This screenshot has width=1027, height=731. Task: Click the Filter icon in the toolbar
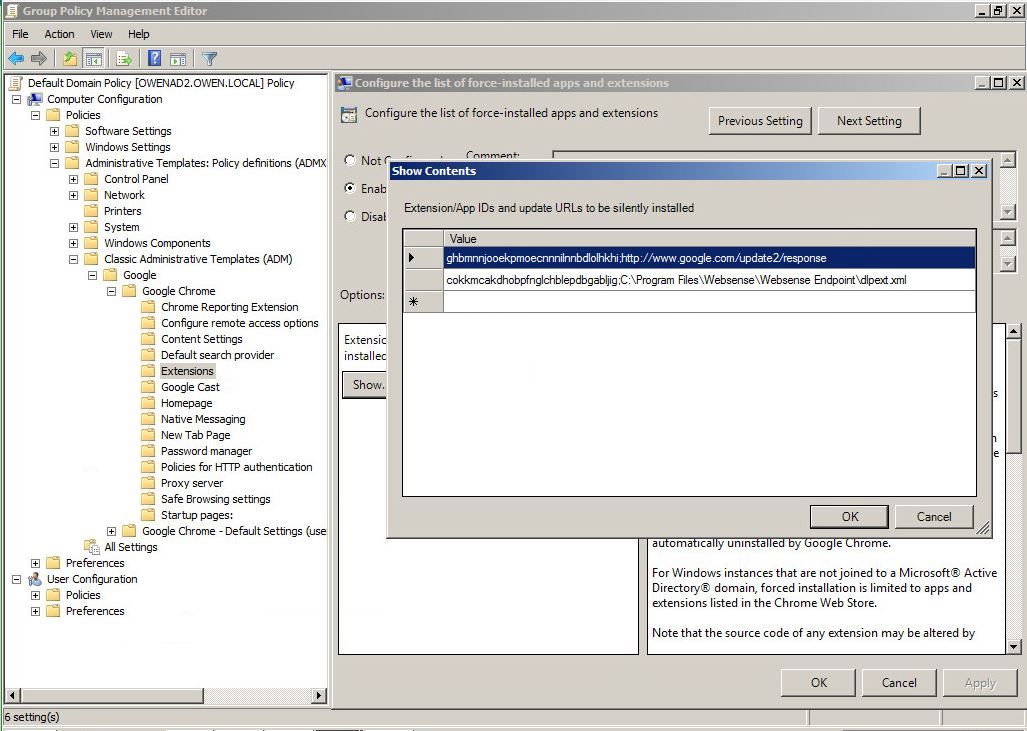(208, 58)
